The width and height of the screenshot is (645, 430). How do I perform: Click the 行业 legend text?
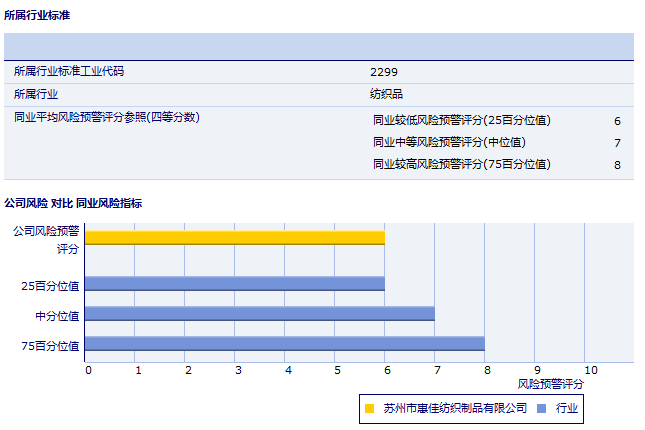[x=567, y=408]
